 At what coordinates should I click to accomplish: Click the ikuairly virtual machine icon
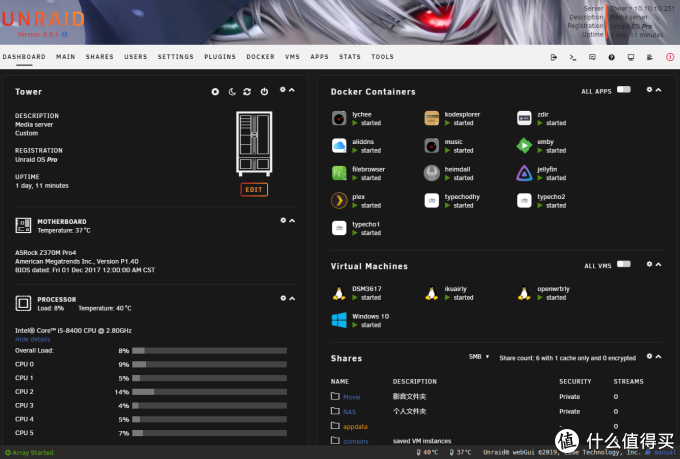[x=432, y=293]
